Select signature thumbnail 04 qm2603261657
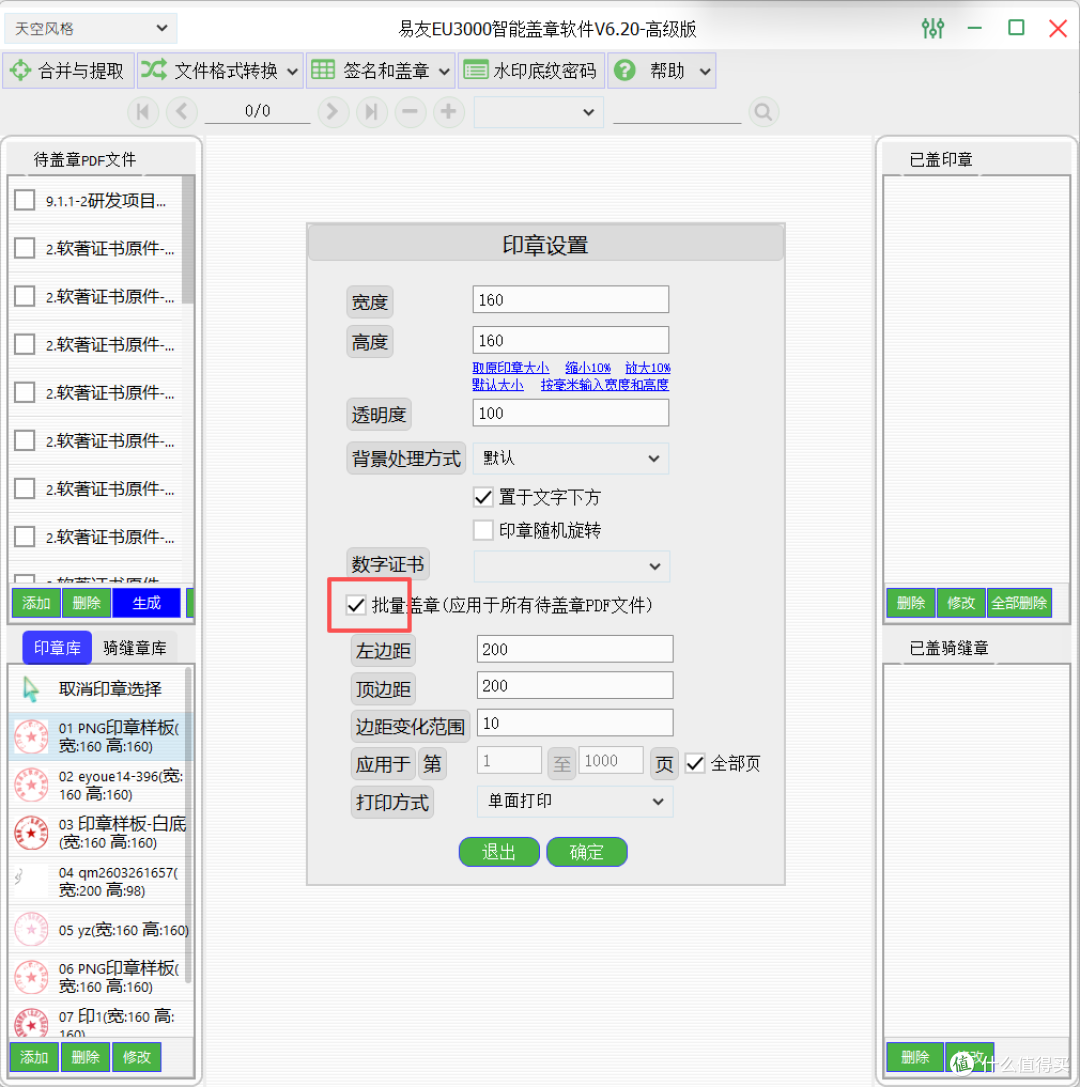This screenshot has height=1087, width=1080. pos(31,881)
